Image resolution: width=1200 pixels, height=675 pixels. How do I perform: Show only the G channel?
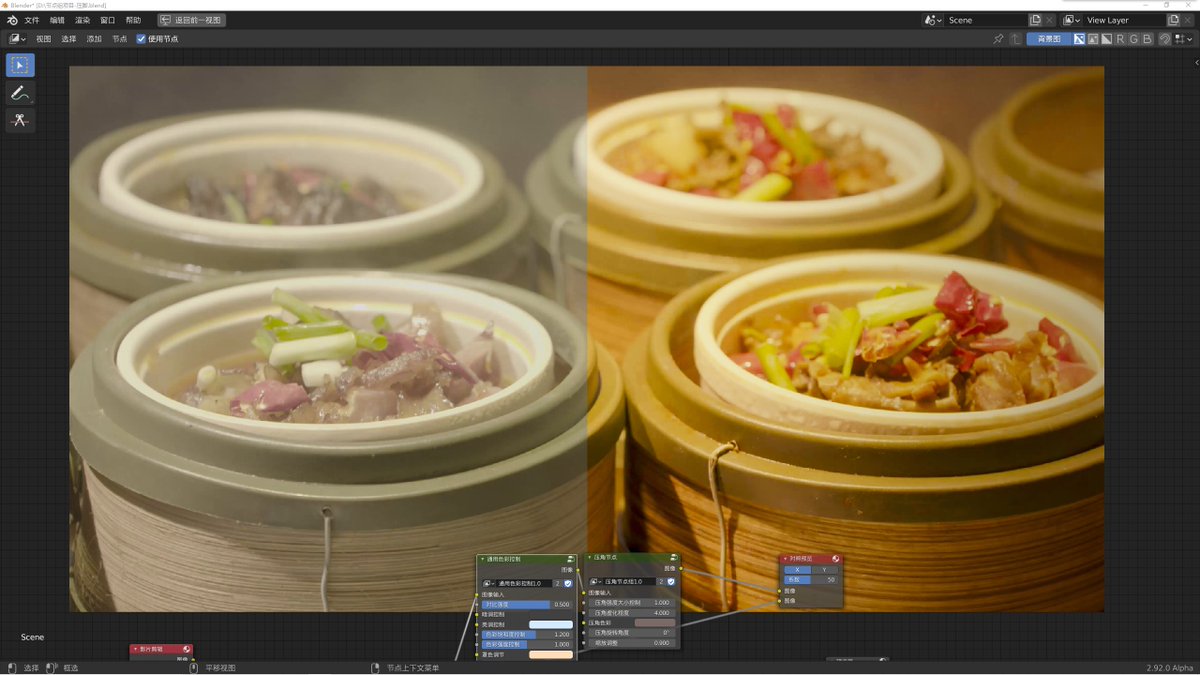(x=1134, y=39)
